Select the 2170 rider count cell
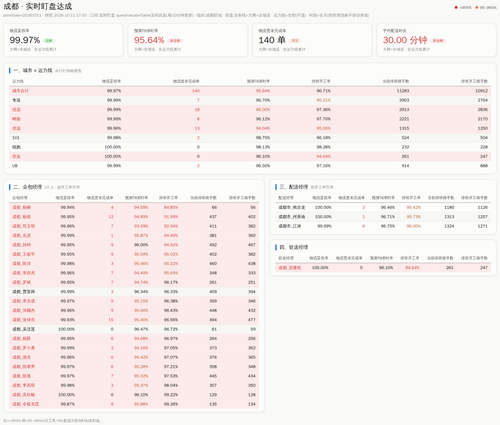The image size is (500, 425). (x=483, y=119)
